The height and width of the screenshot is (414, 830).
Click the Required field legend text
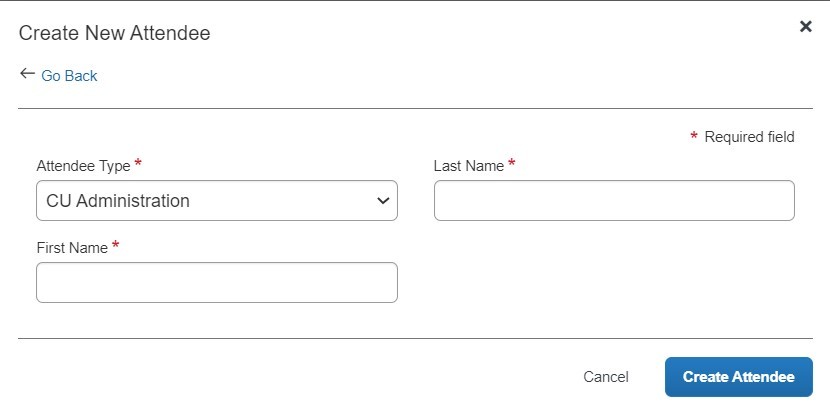[749, 137]
